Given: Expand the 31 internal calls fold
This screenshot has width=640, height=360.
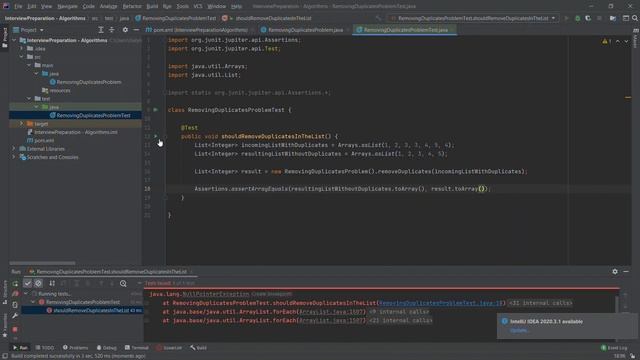Looking at the screenshot, I should click(x=540, y=303).
